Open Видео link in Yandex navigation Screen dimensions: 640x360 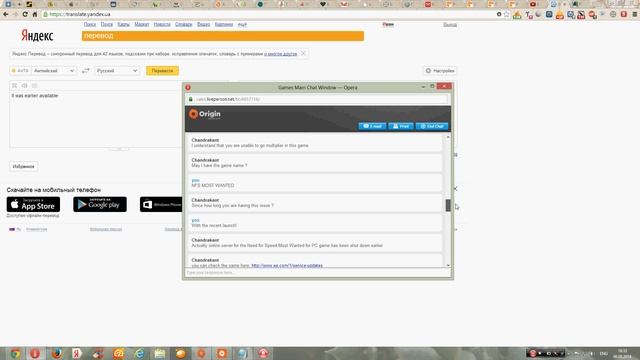(203, 24)
